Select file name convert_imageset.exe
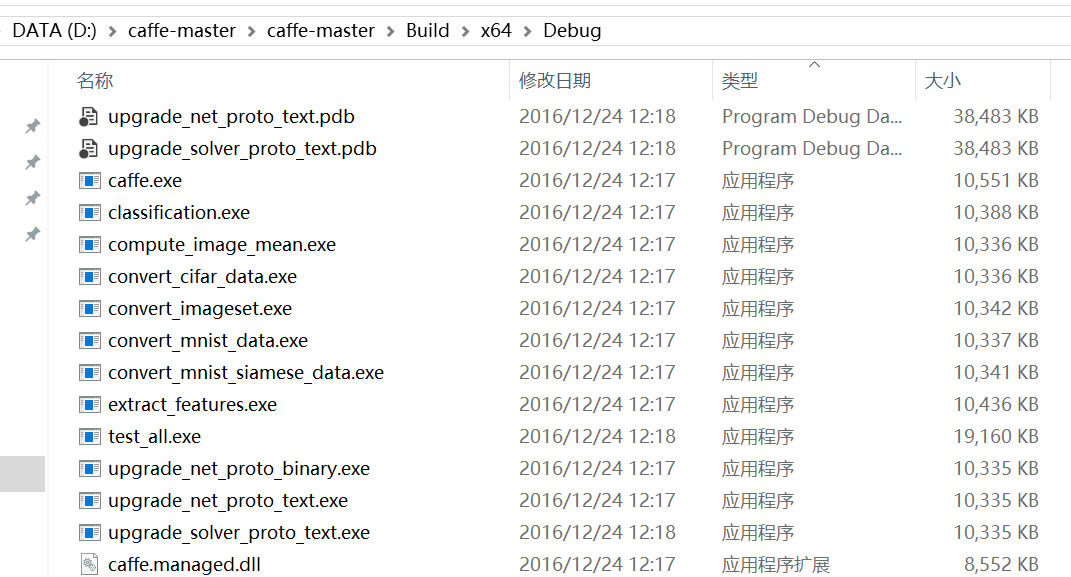Screen dimensions: 1071x577 pyautogui.click(x=200, y=309)
